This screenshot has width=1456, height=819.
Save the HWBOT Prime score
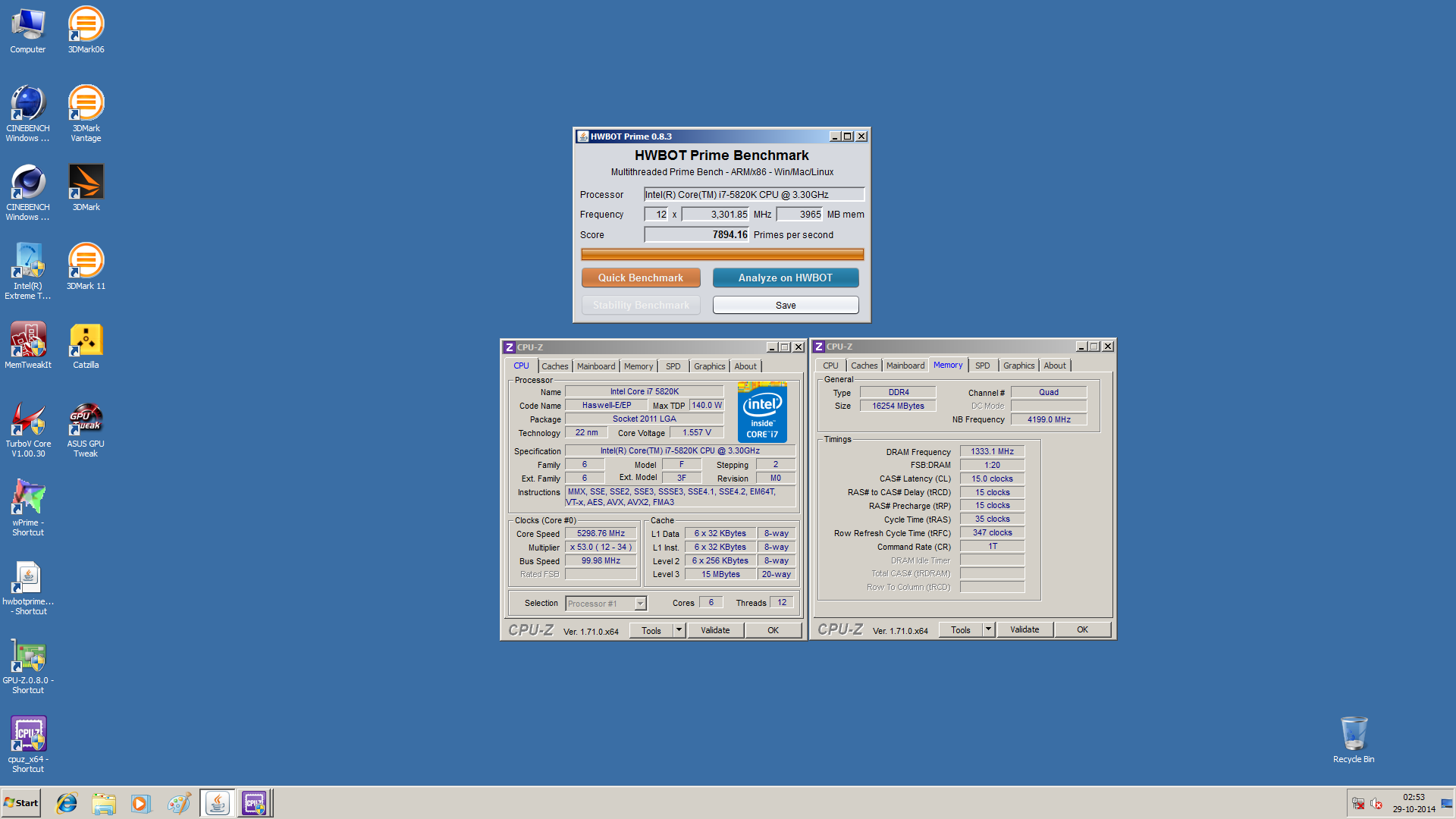pos(786,305)
